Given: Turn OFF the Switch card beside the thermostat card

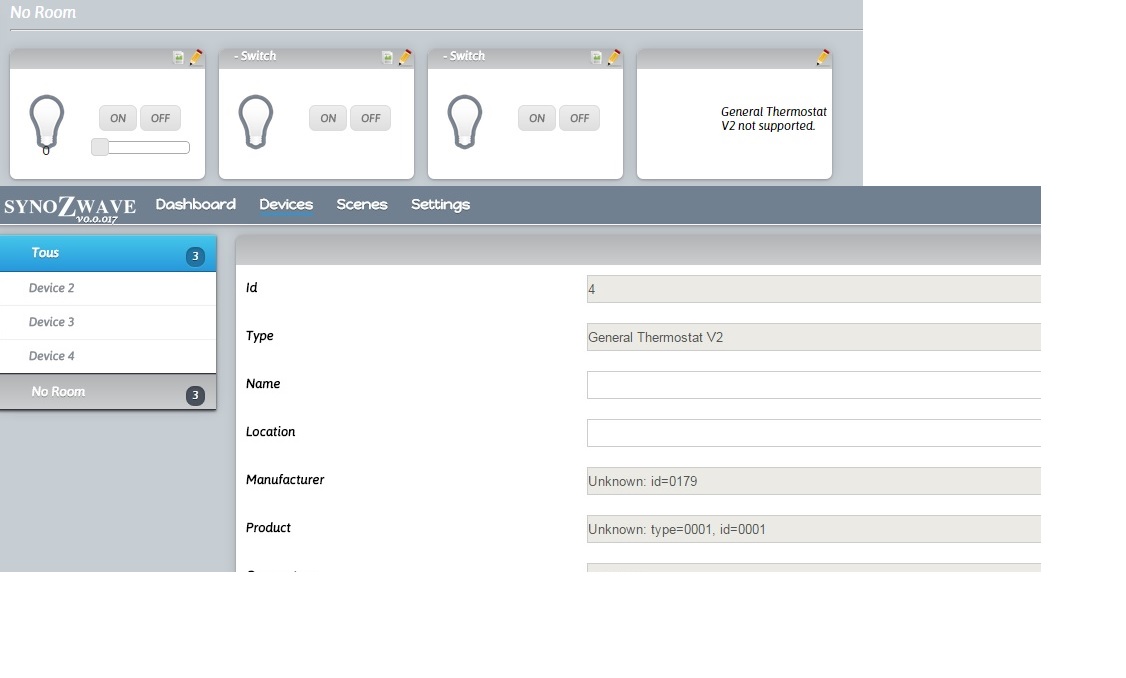Looking at the screenshot, I should tap(580, 119).
